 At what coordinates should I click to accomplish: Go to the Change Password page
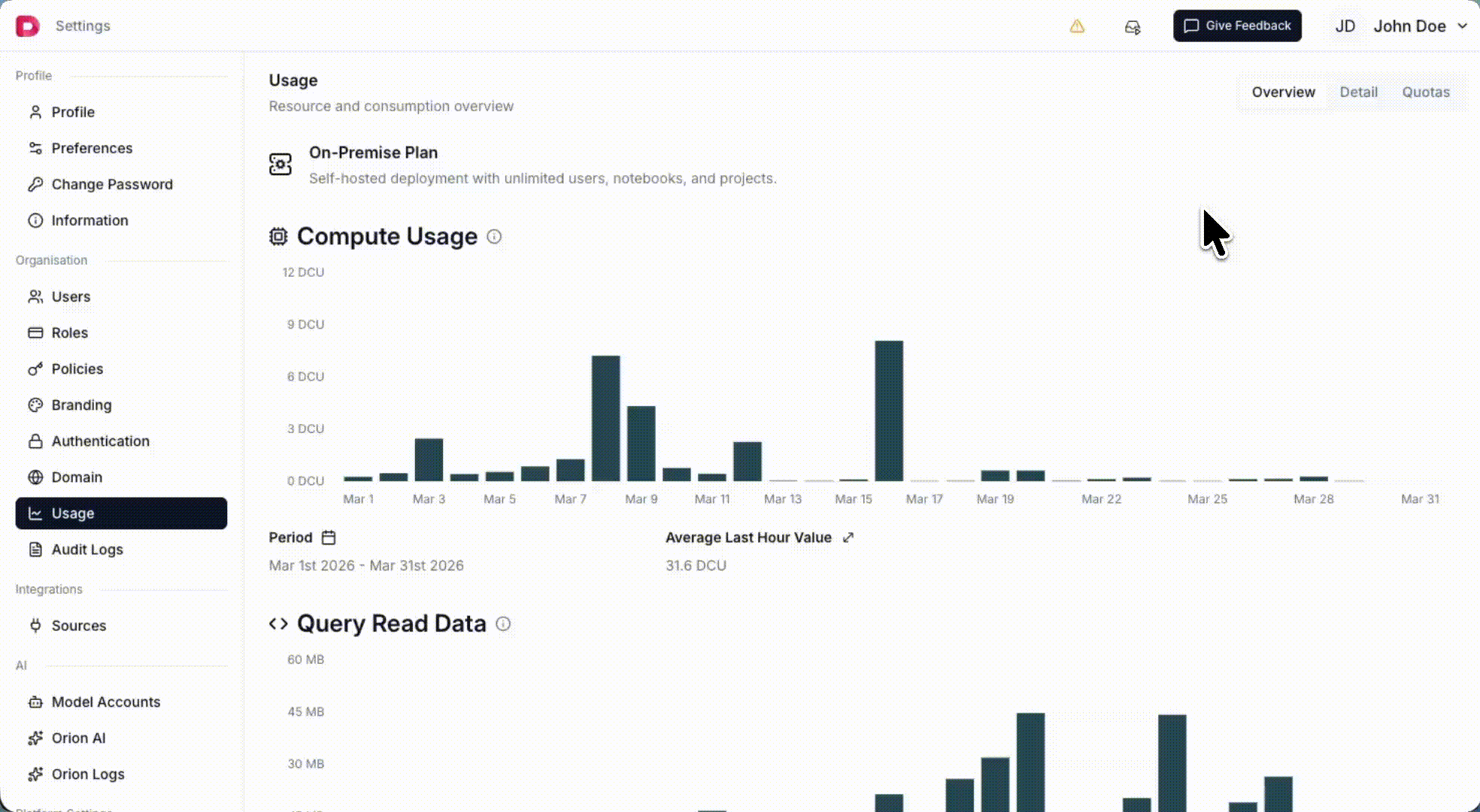pyautogui.click(x=112, y=184)
